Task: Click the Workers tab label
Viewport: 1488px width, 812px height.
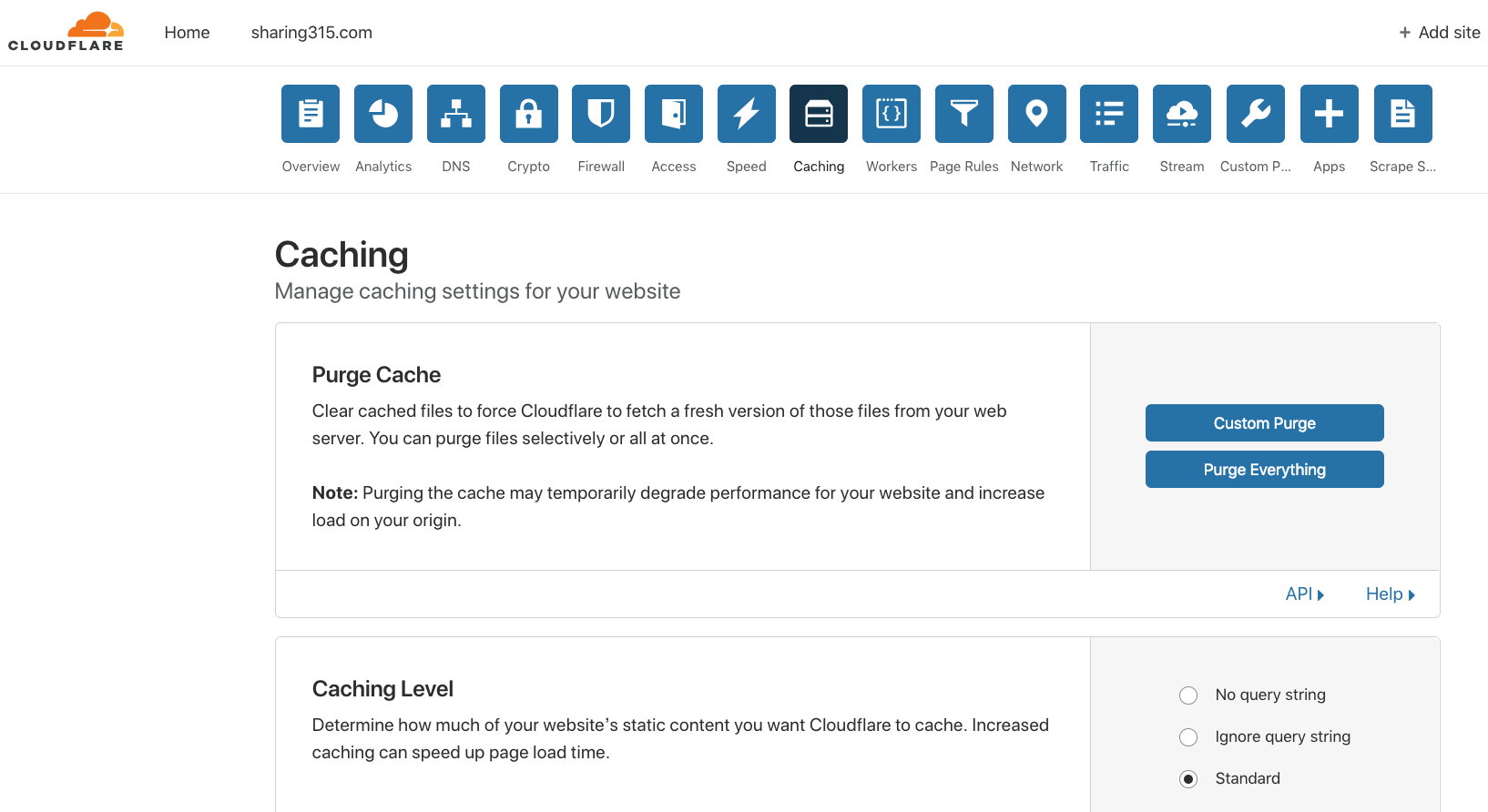Action: (892, 167)
